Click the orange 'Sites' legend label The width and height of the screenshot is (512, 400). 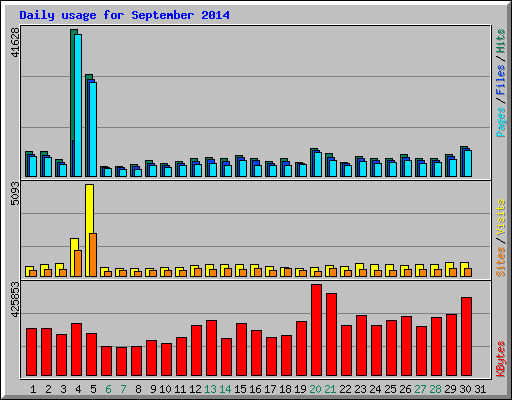click(501, 262)
